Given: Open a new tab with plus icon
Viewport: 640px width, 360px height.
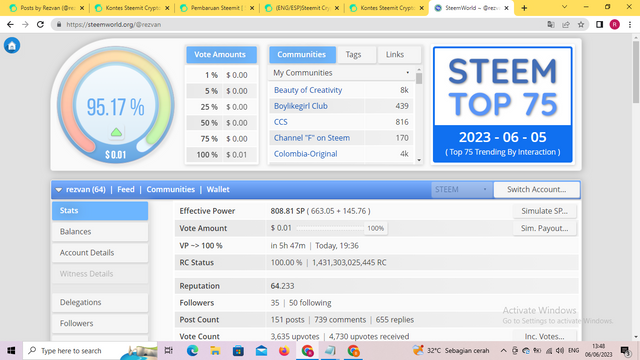Looking at the screenshot, I should tap(524, 8).
